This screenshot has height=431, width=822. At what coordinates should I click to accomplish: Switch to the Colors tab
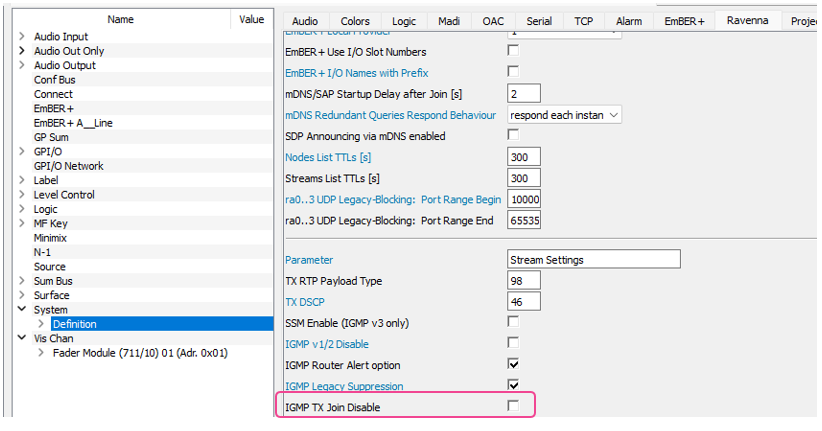(x=355, y=21)
